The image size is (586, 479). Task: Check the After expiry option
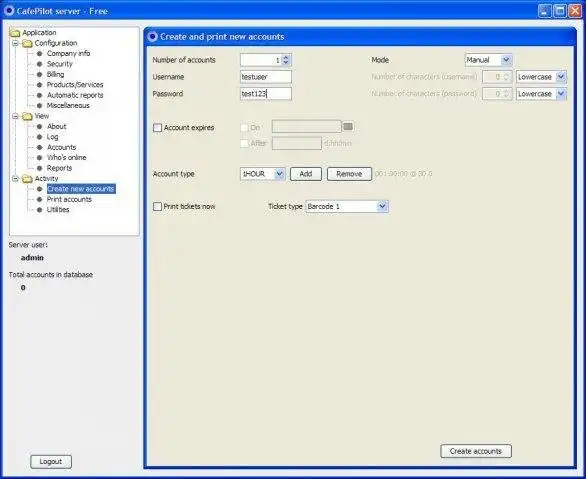pos(244,143)
